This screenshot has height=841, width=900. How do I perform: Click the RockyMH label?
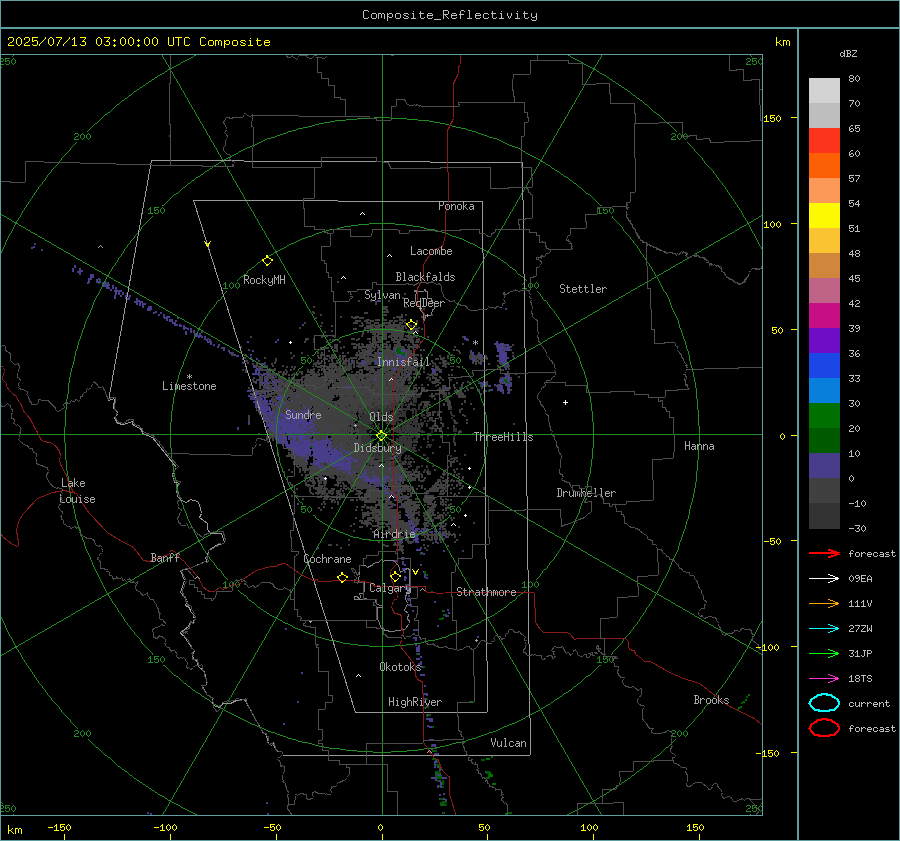[x=264, y=280]
